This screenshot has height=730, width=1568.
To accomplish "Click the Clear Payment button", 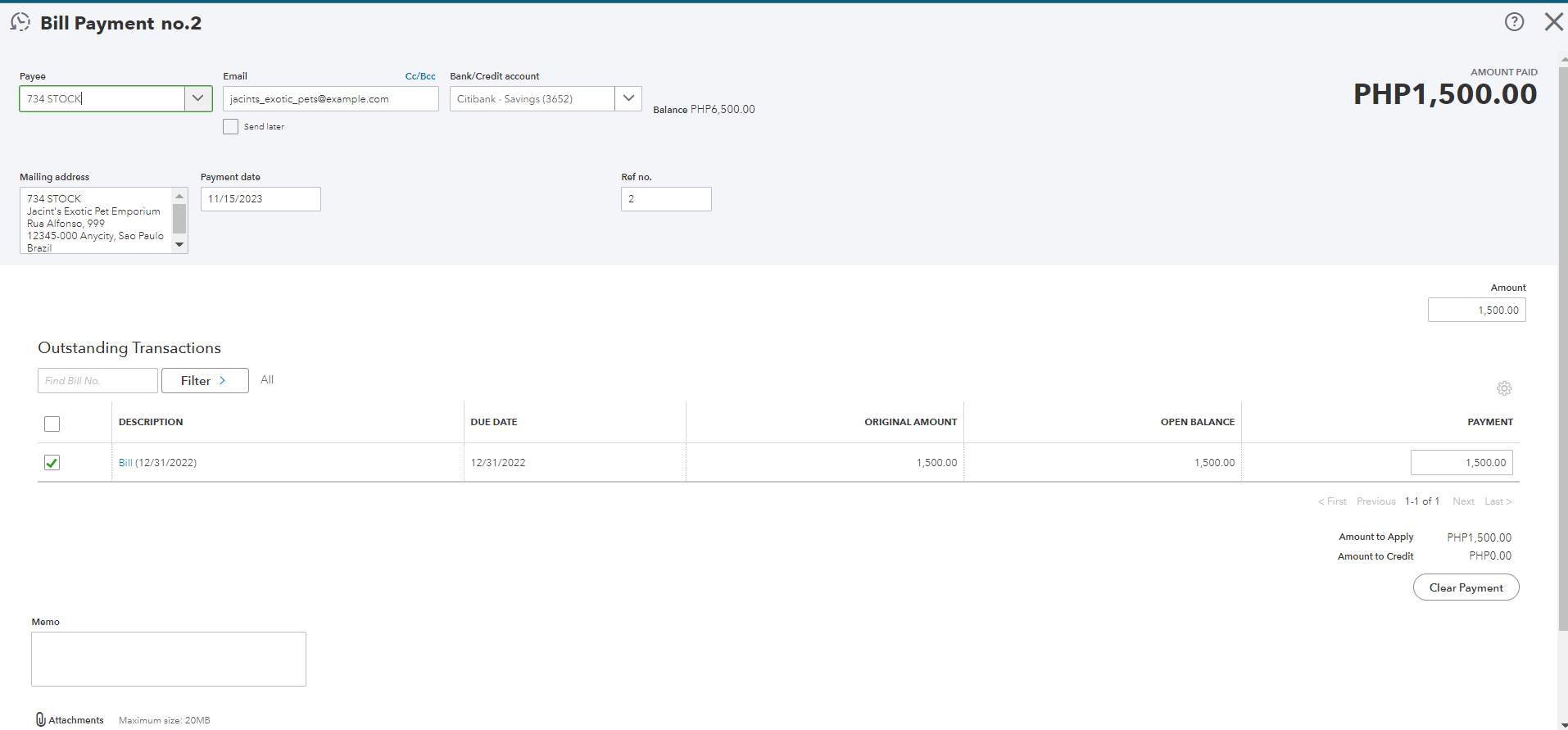I will point(1466,587).
